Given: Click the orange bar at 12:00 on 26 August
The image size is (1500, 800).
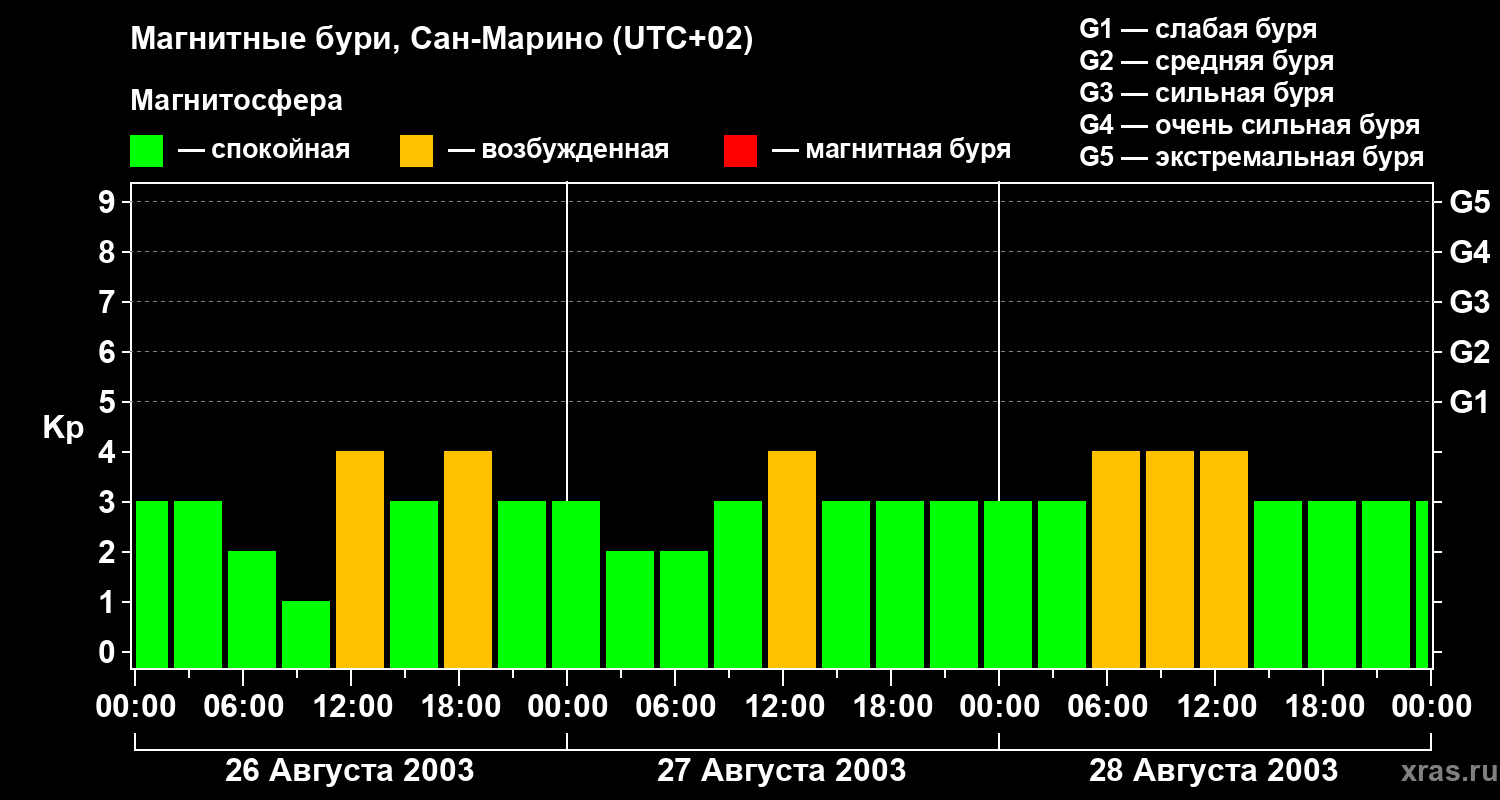Looking at the screenshot, I should (x=360, y=560).
